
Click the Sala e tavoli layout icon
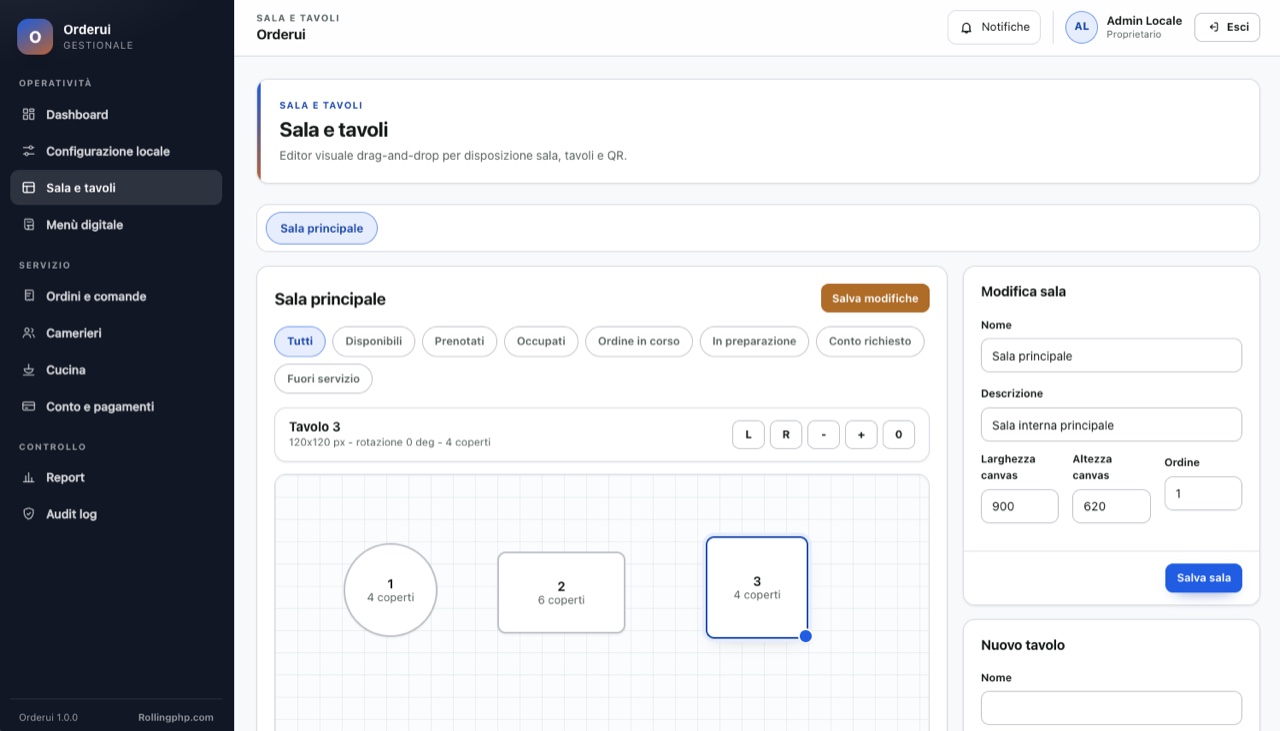29,188
